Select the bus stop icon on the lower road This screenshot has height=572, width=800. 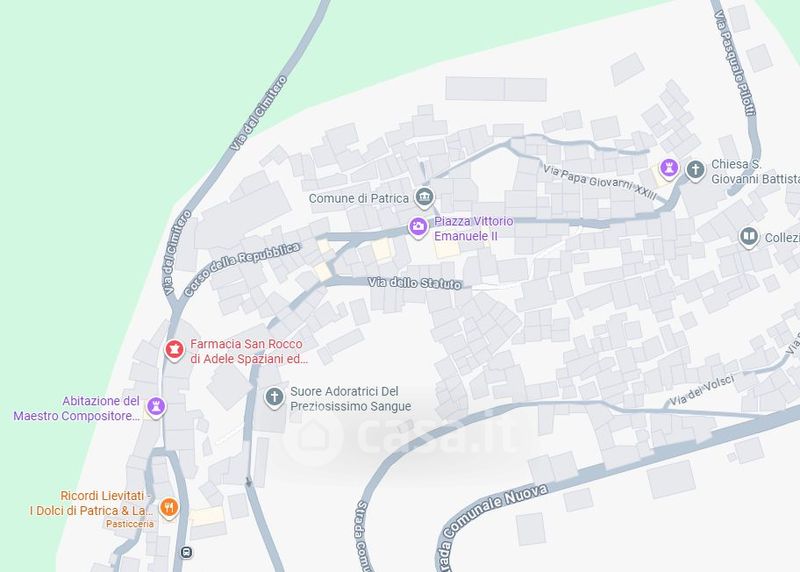187,552
